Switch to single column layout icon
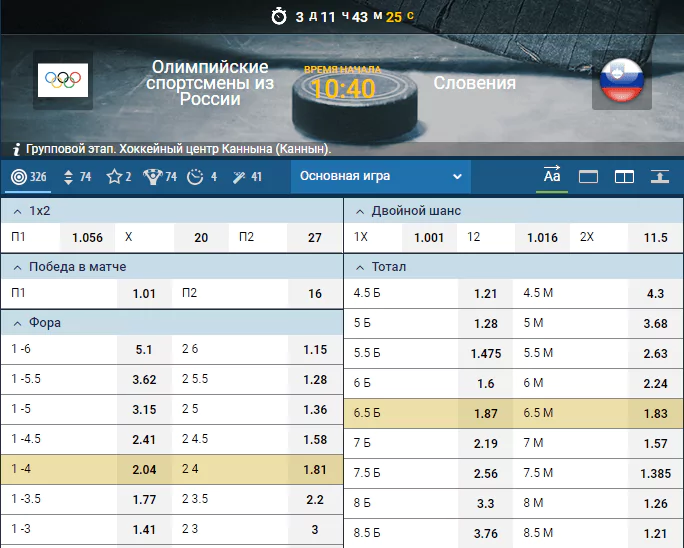 click(x=588, y=177)
